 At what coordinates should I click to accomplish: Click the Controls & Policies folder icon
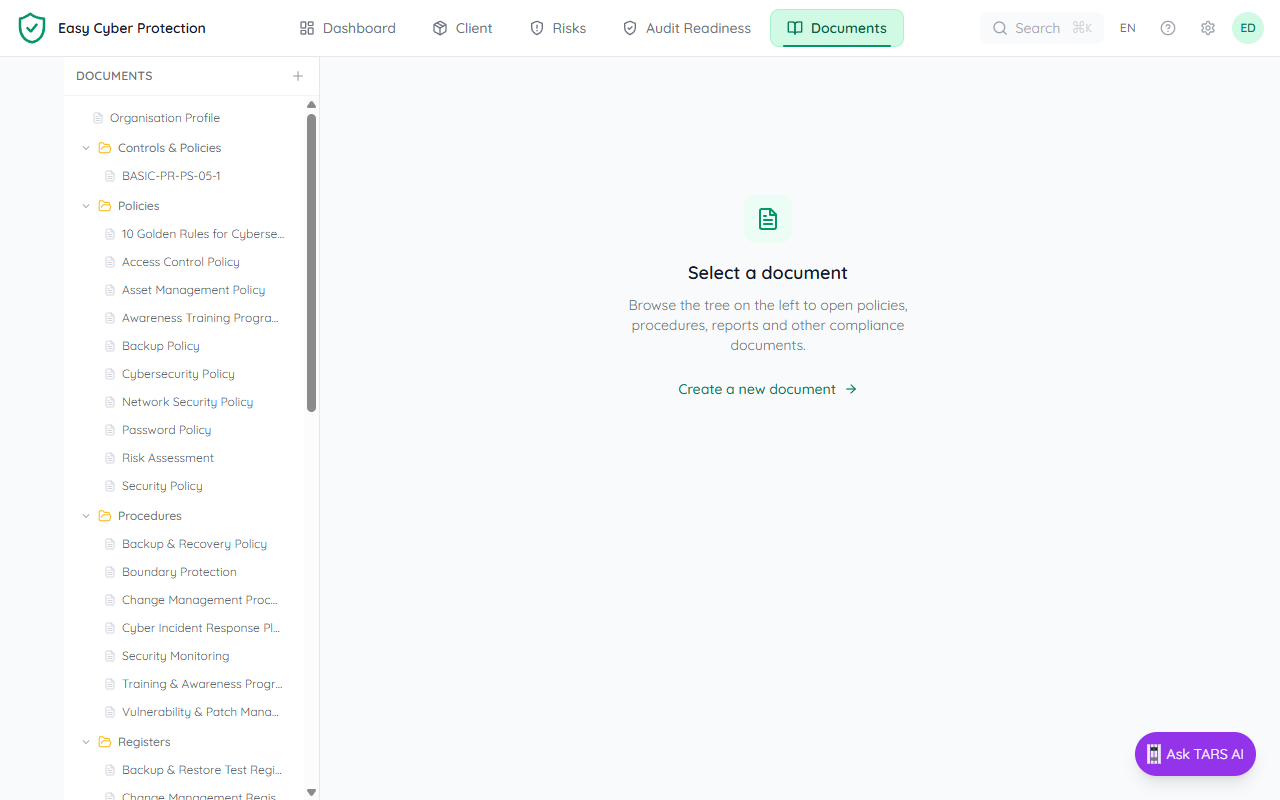pyautogui.click(x=105, y=148)
